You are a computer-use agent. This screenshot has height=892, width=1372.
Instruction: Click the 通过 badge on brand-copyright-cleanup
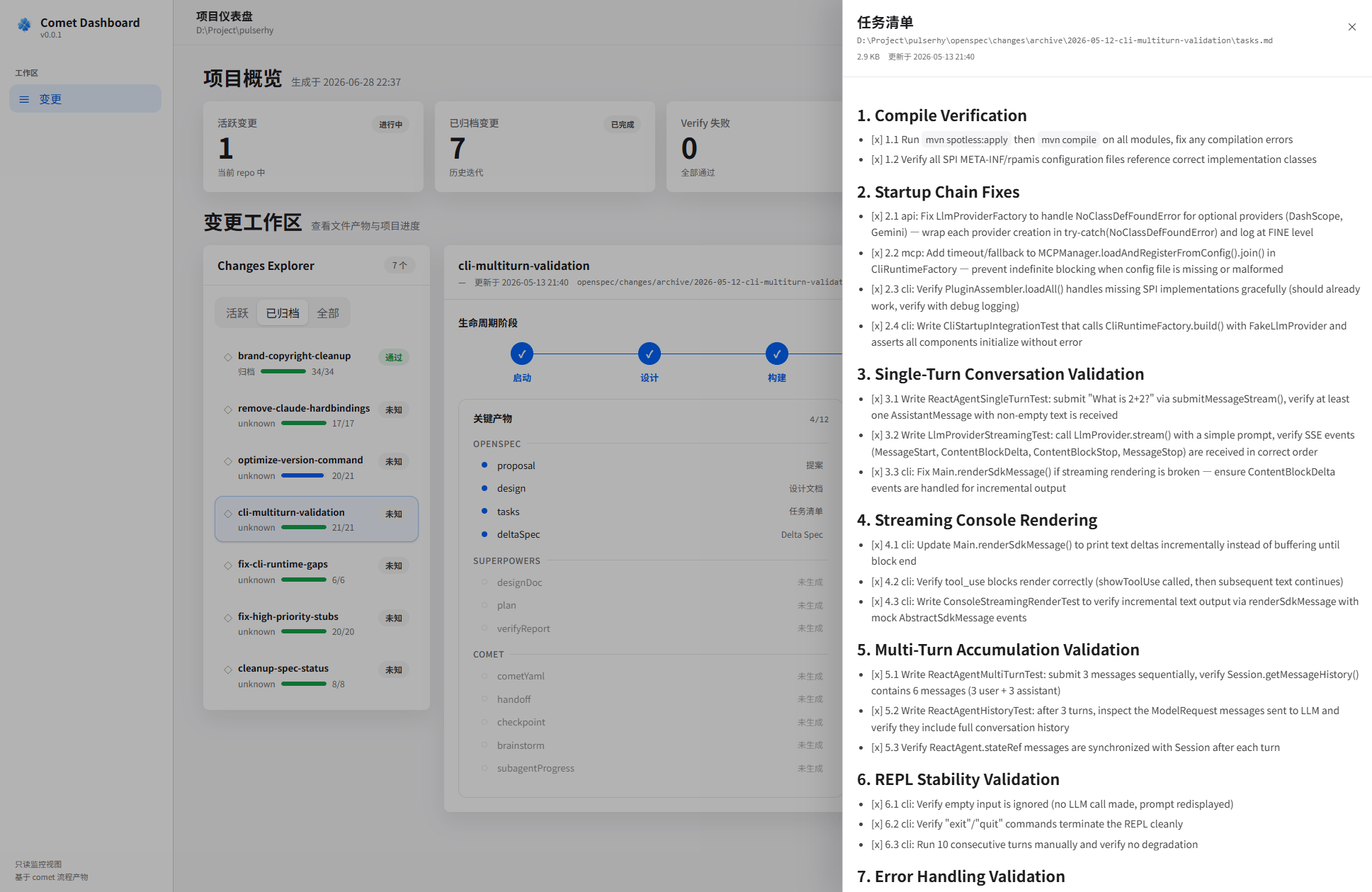394,358
